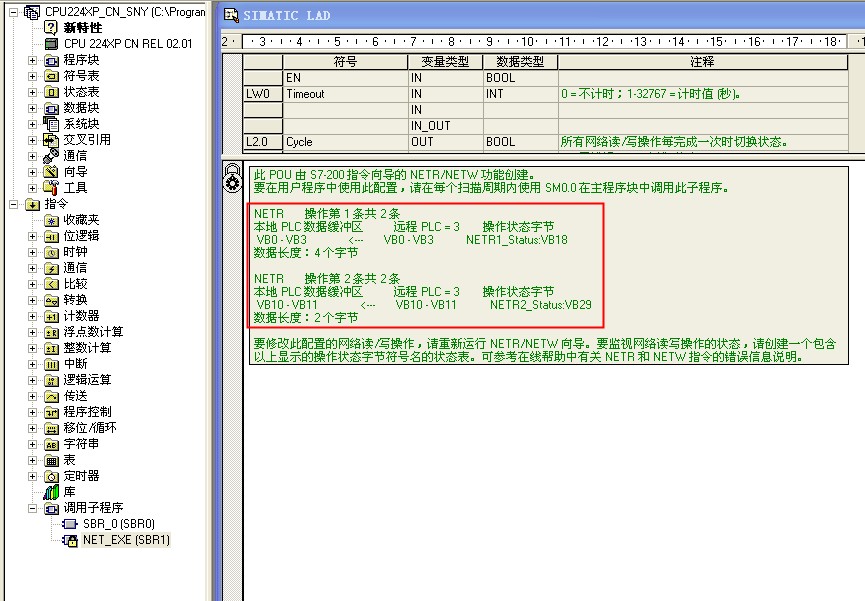This screenshot has width=865, height=601.
Task: Click the 工具 tools hammer icon
Action: (51, 188)
